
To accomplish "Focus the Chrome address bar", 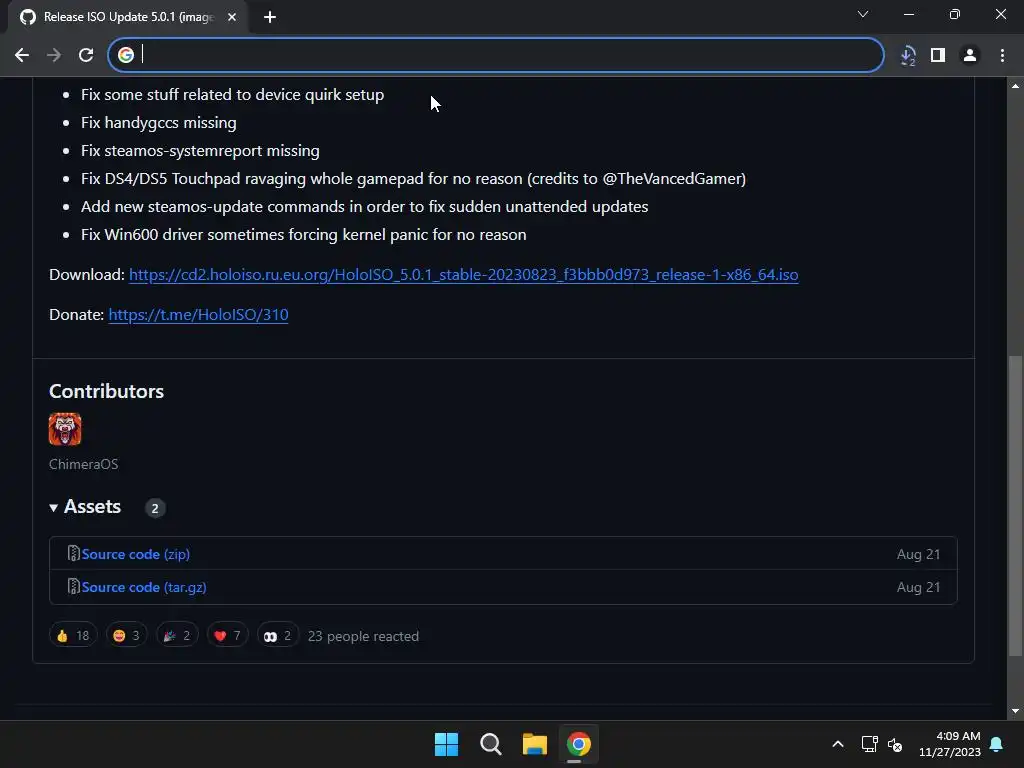I will click(x=496, y=55).
